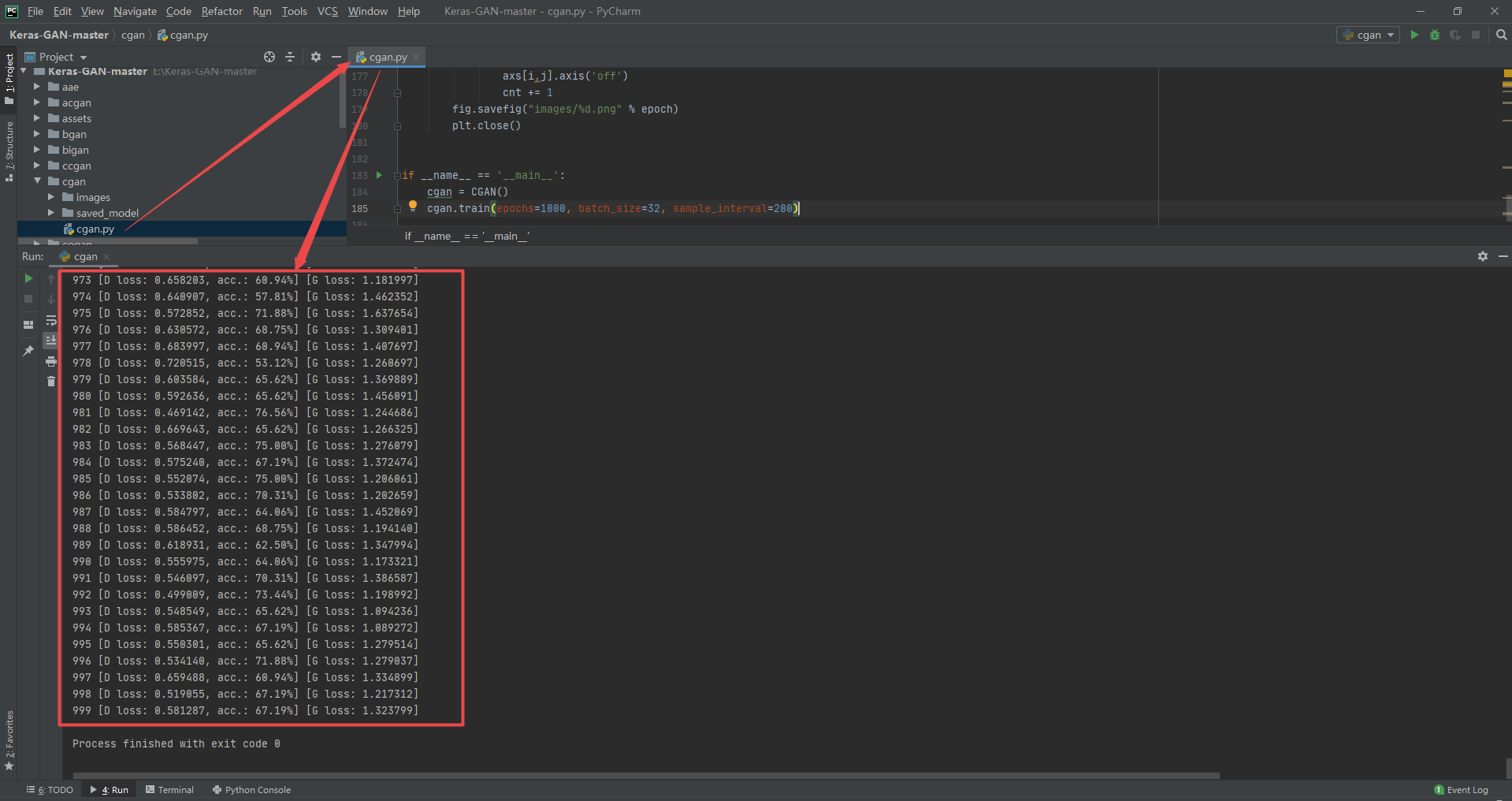The height and width of the screenshot is (801, 1512).
Task: Stop the process in Run panel
Action: click(x=28, y=299)
